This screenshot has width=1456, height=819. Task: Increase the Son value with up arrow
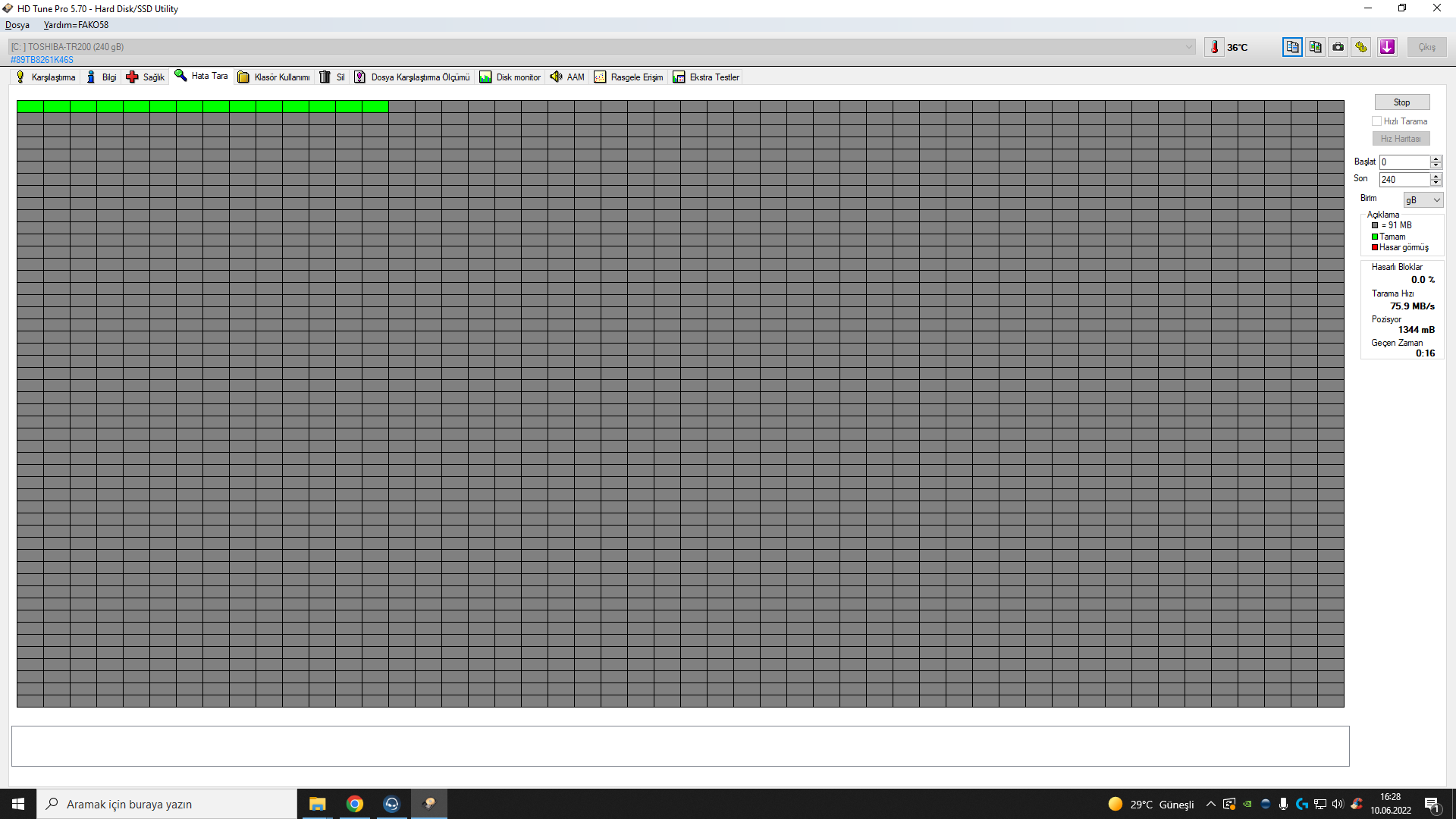coord(1436,176)
